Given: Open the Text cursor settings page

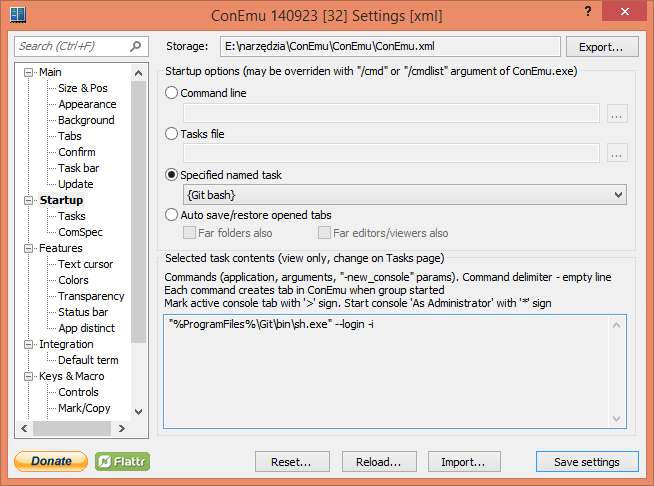Looking at the screenshot, I should (x=86, y=264).
